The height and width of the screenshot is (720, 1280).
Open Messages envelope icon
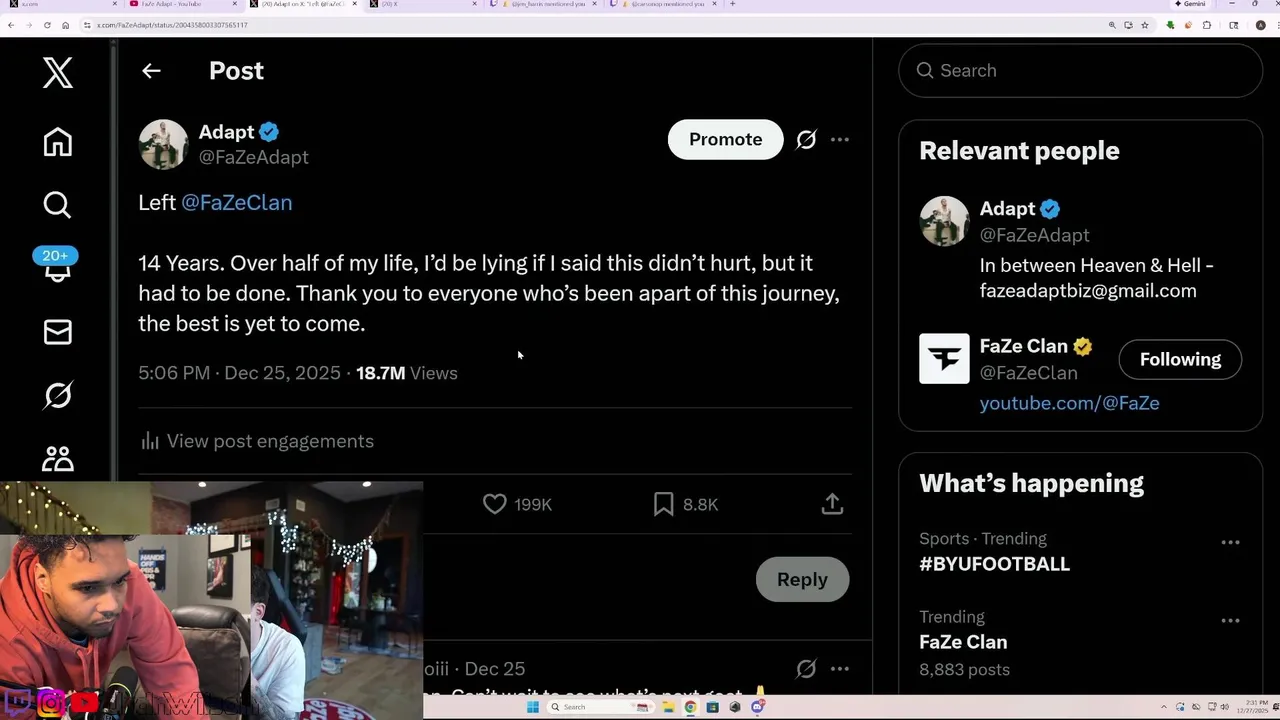pos(57,332)
